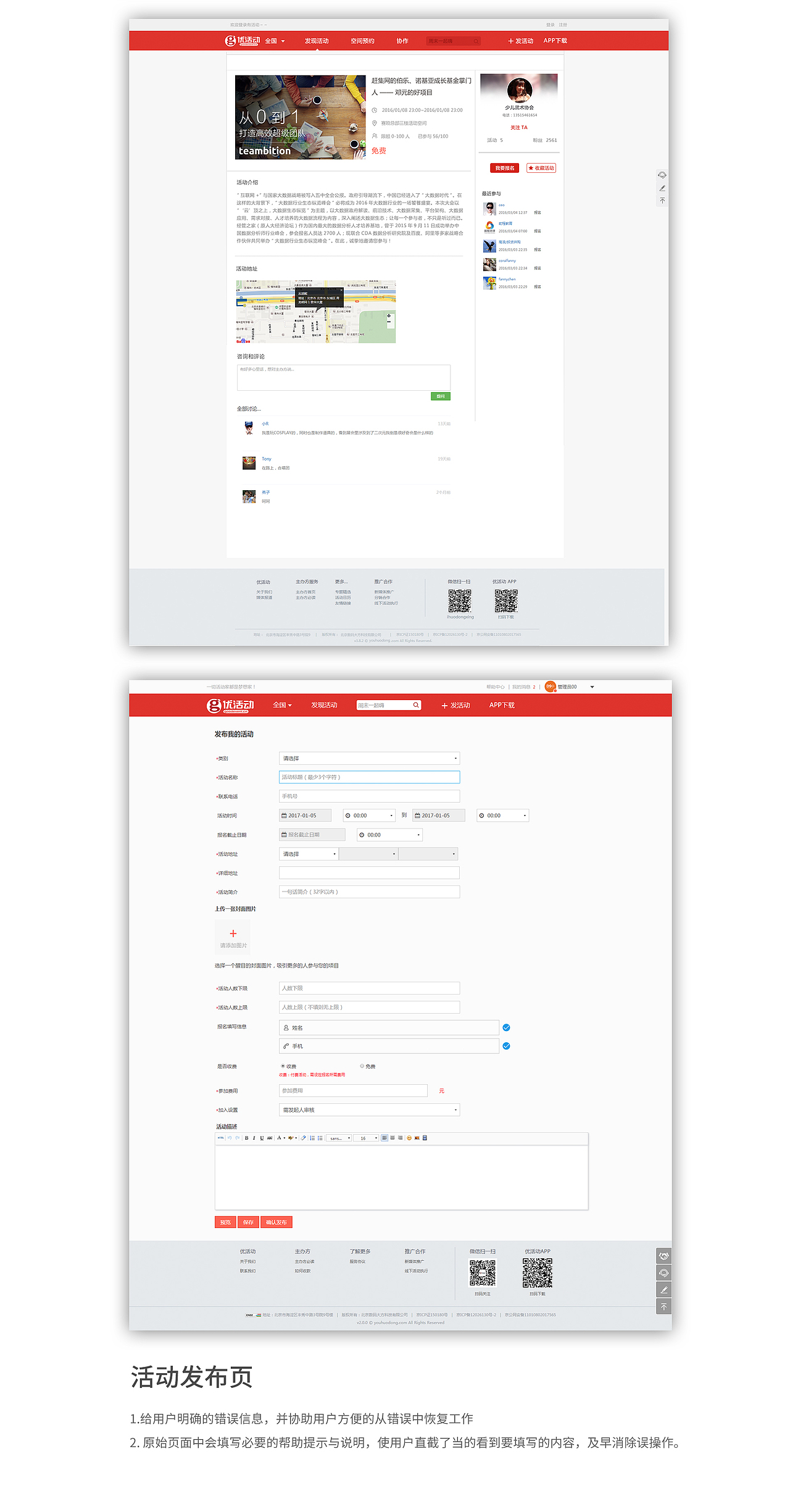Screen dimensions: 790x1512
Task: Click the map thumbnail under 活动地址
Action: coord(316,312)
